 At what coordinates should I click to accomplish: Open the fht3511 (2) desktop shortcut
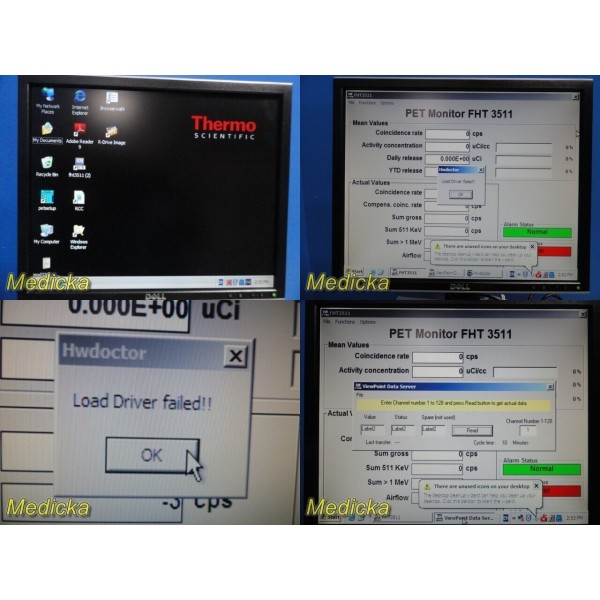pyautogui.click(x=79, y=167)
